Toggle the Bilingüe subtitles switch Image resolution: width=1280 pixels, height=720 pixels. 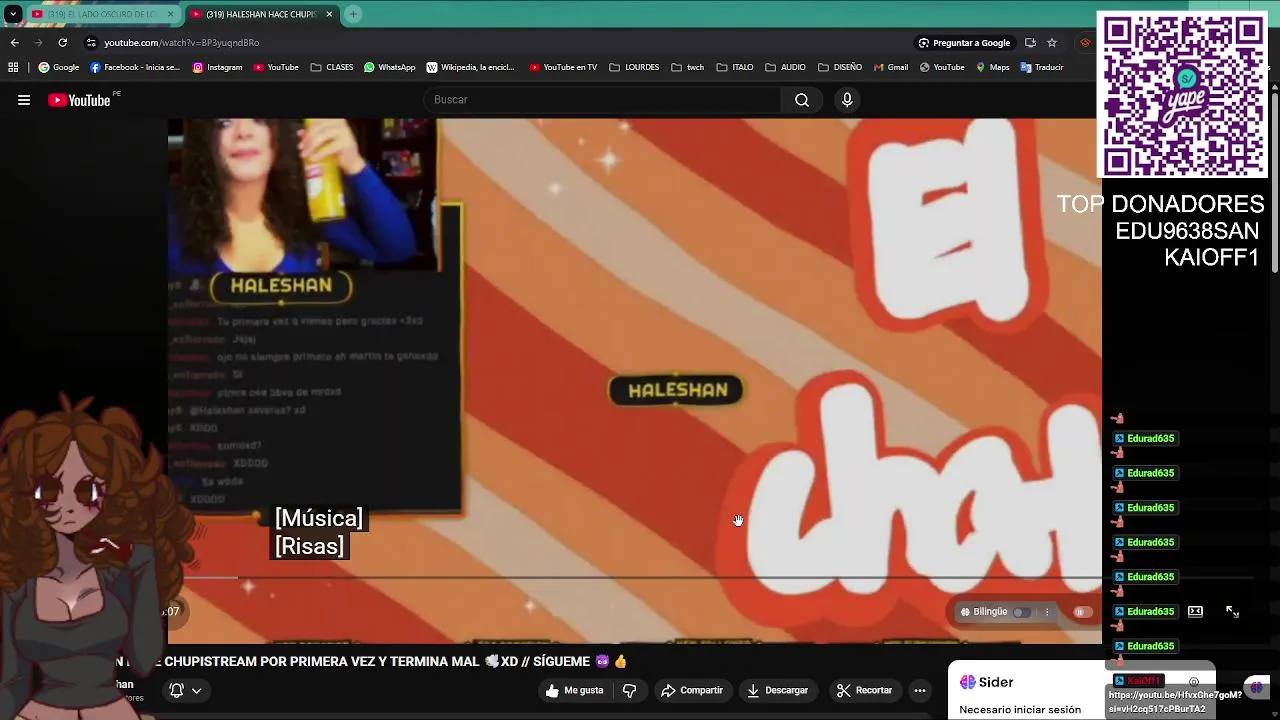1021,612
